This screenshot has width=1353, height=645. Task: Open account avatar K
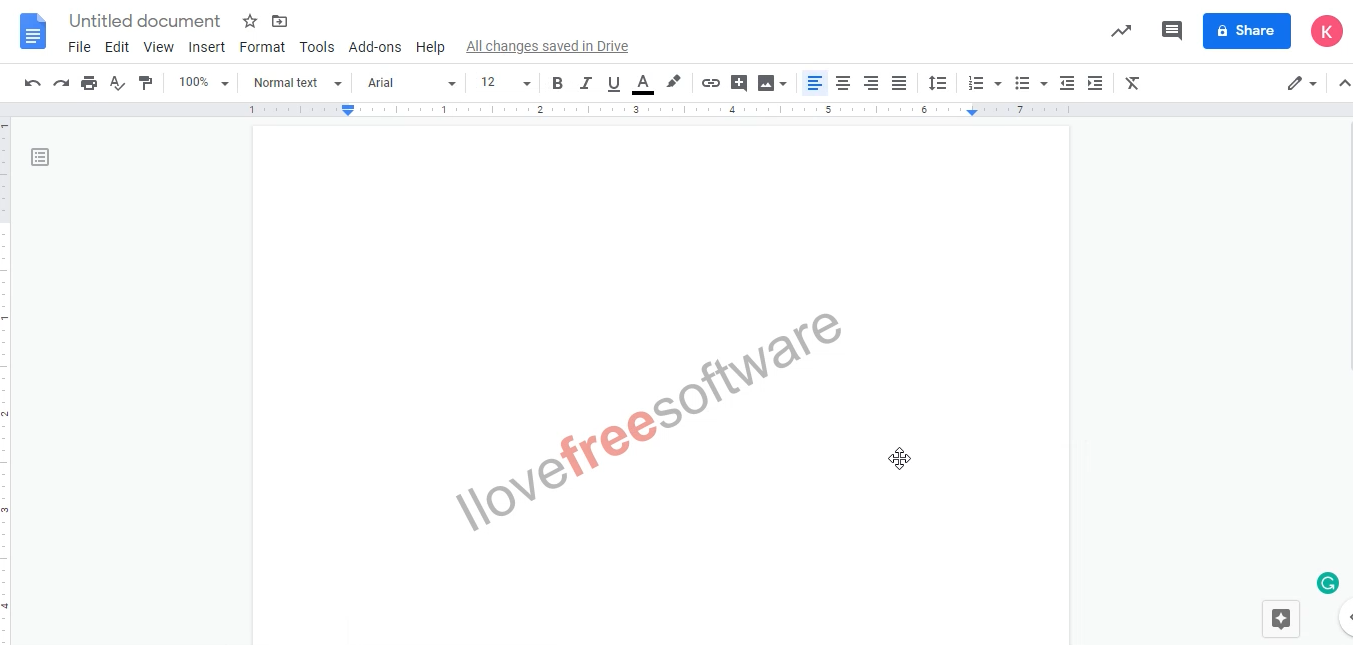click(x=1327, y=31)
